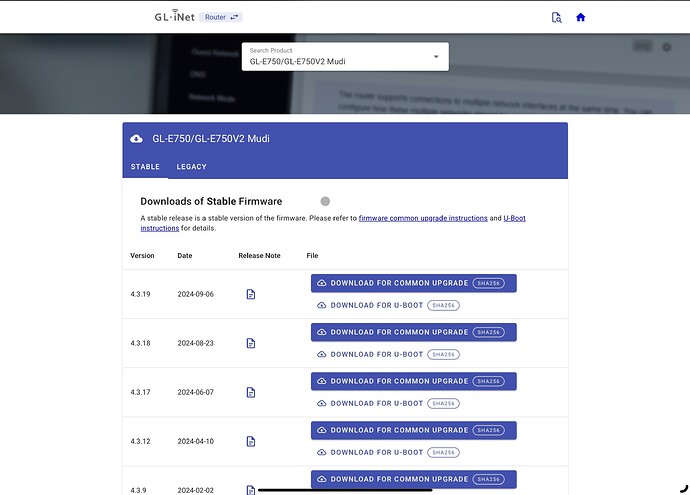Switch to the LEGACY tab
The height and width of the screenshot is (495, 690).
point(192,167)
